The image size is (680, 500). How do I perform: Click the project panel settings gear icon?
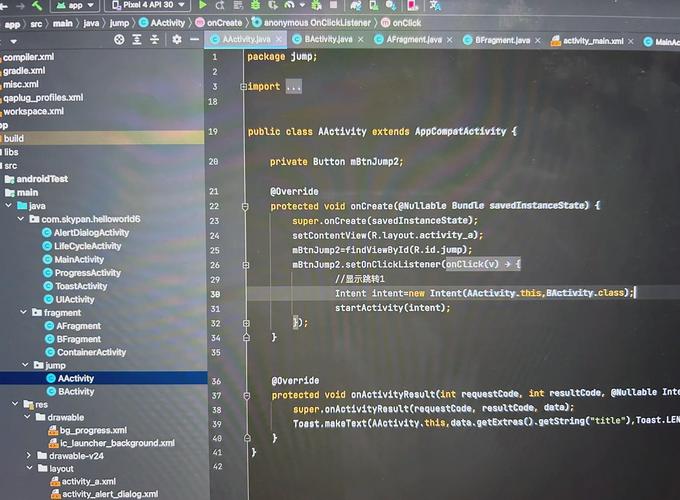pyautogui.click(x=176, y=40)
